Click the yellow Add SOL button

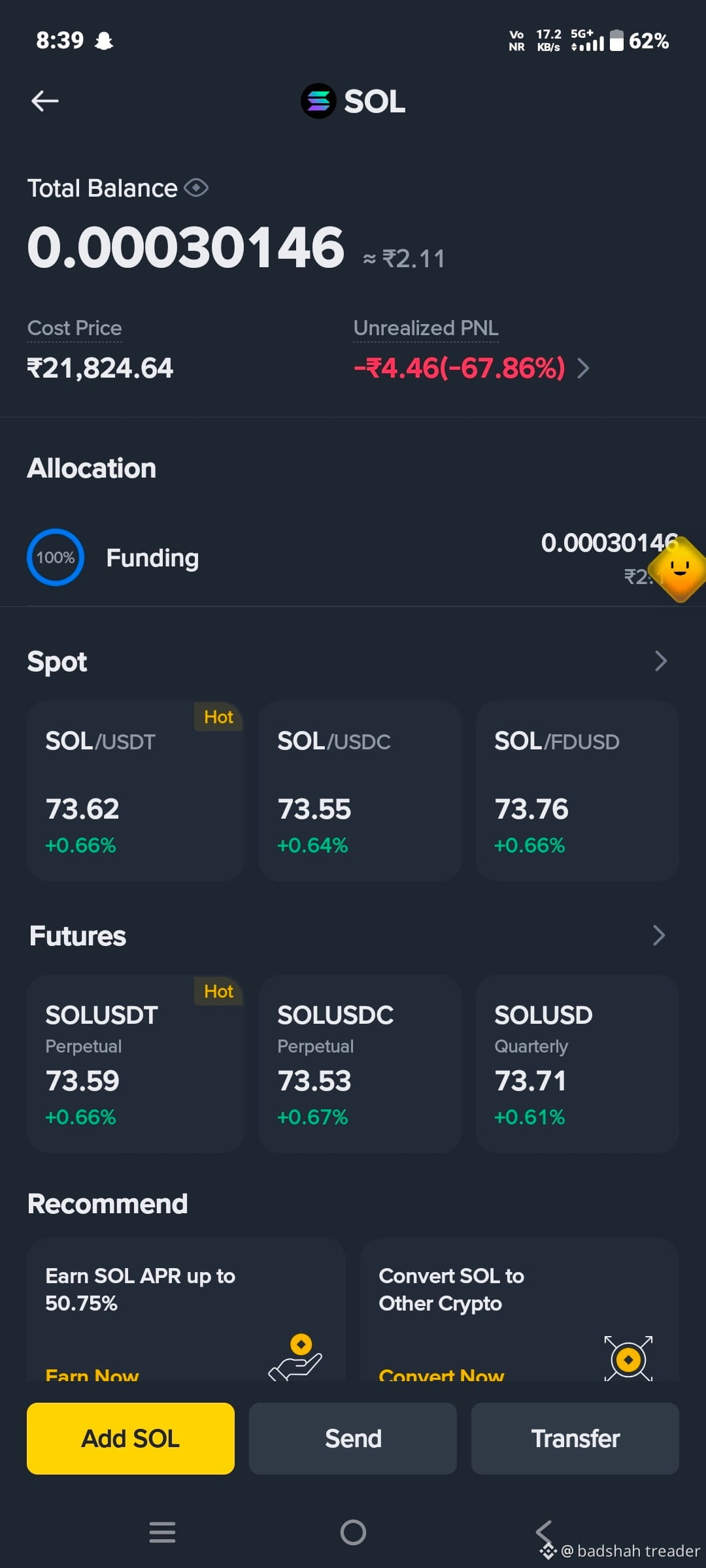point(131,1439)
